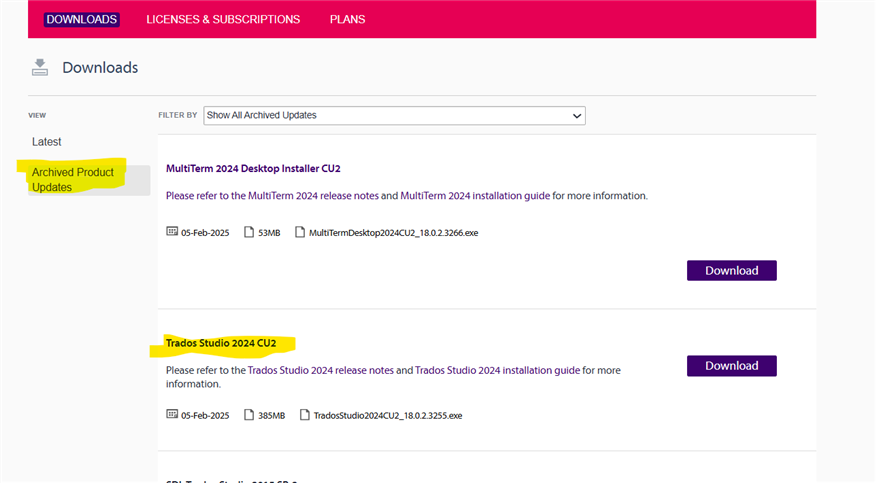This screenshot has height=483, width=876.
Task: Switch to the PLANS tab
Action: [x=347, y=20]
